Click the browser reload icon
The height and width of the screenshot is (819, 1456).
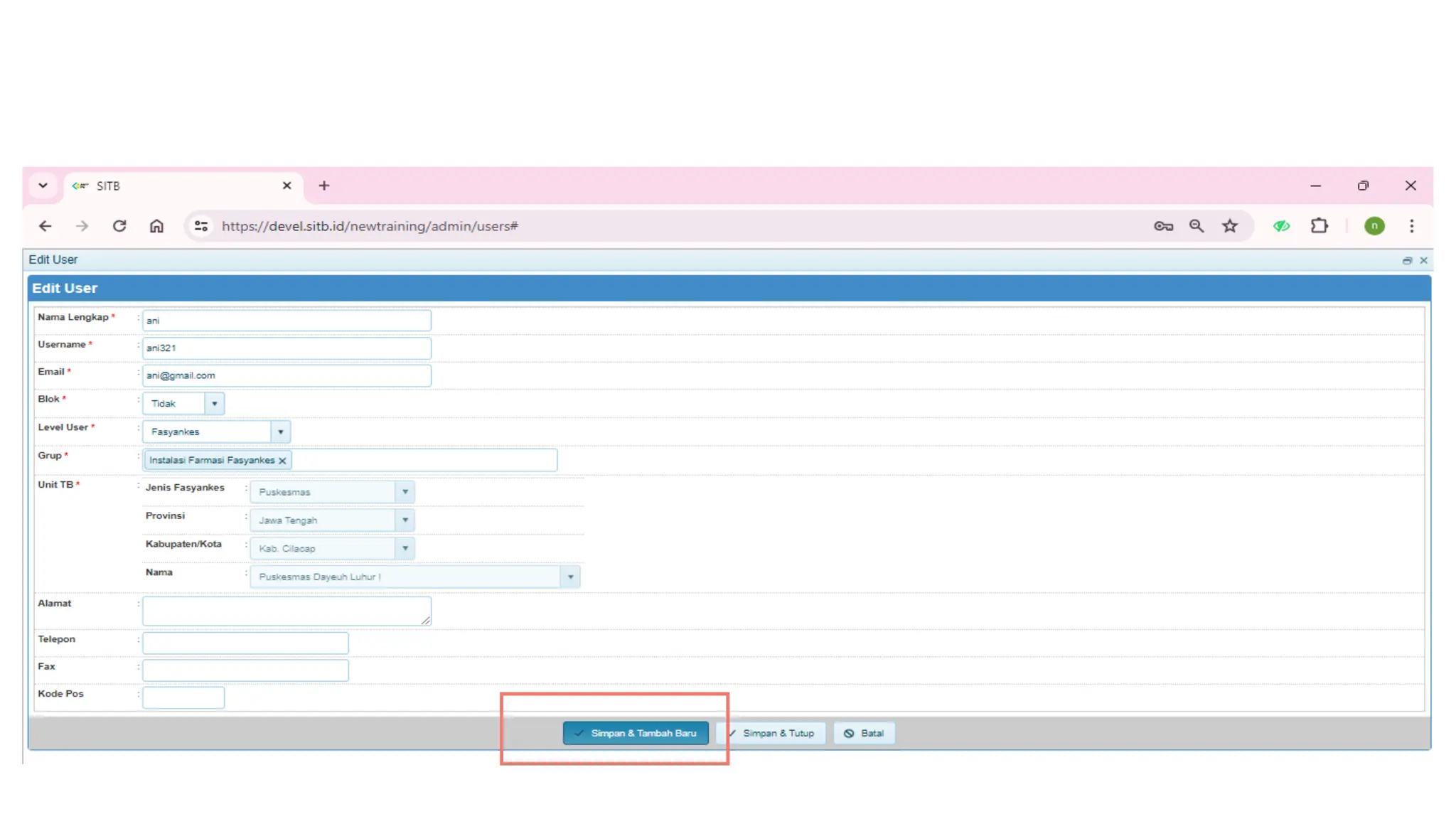(119, 226)
